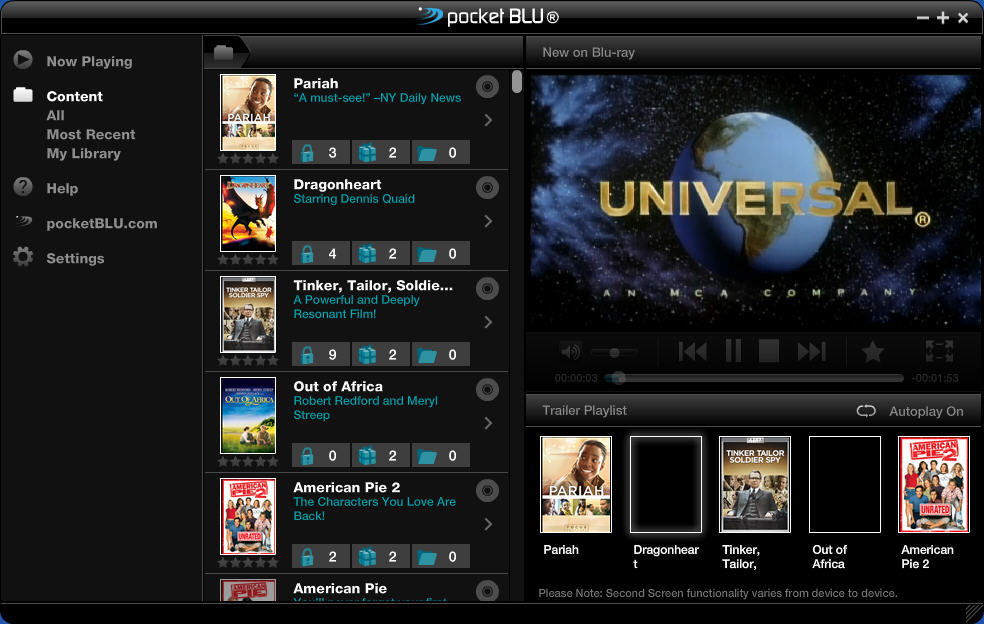Select Most Recent under Content

coord(91,134)
